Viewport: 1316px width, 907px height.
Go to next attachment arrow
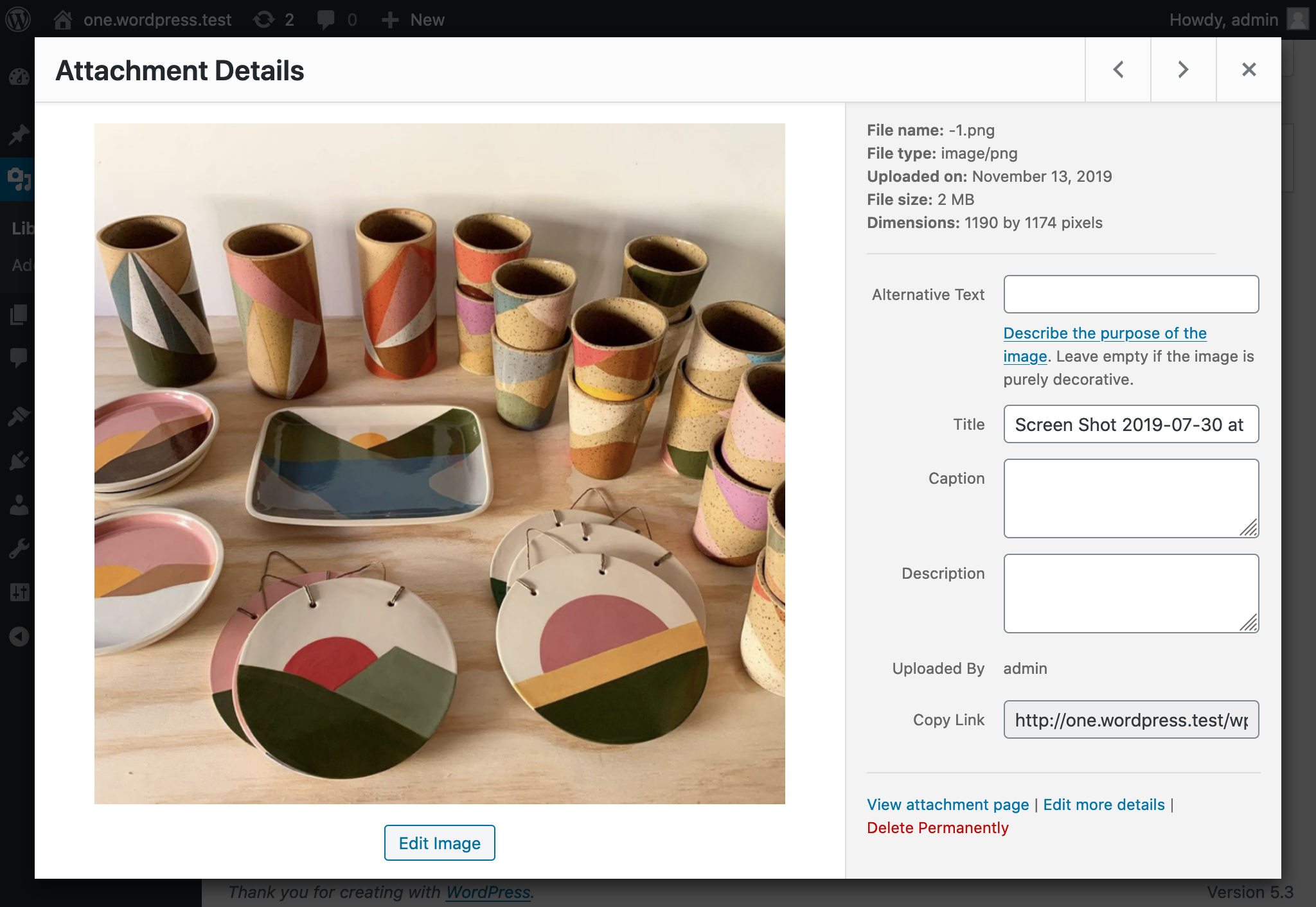pos(1183,69)
